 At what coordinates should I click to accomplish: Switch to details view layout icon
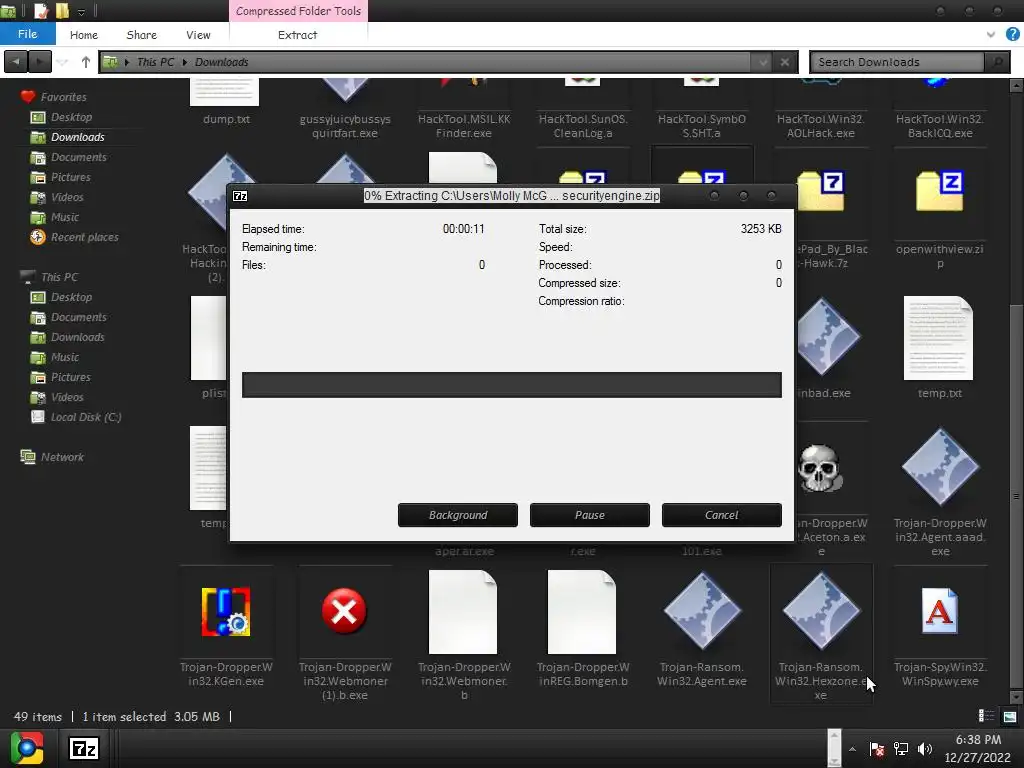pyautogui.click(x=986, y=716)
